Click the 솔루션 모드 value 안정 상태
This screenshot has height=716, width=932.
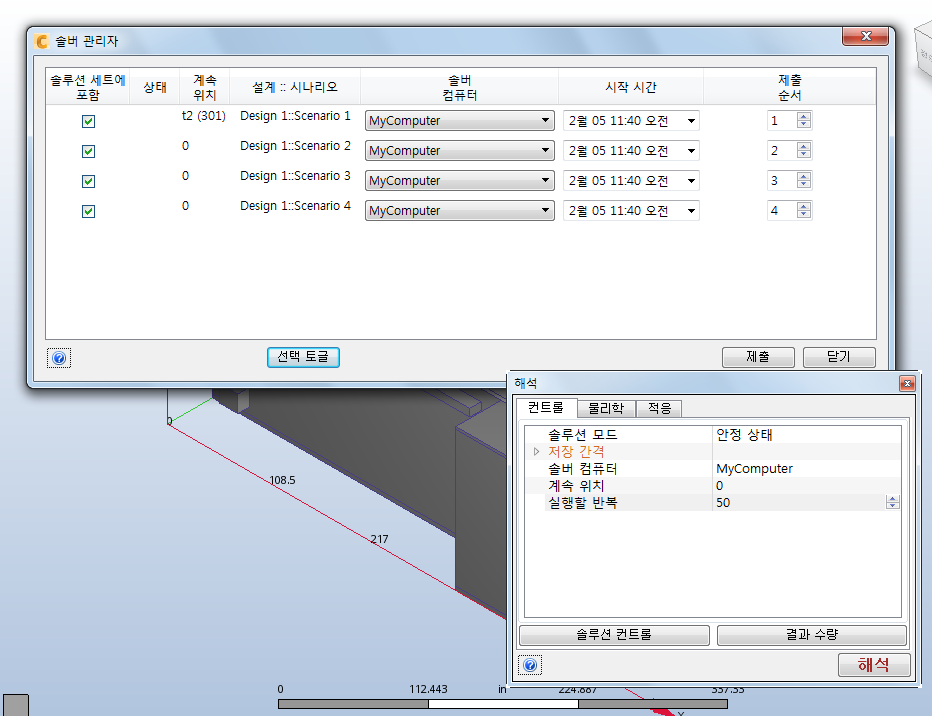coord(744,435)
